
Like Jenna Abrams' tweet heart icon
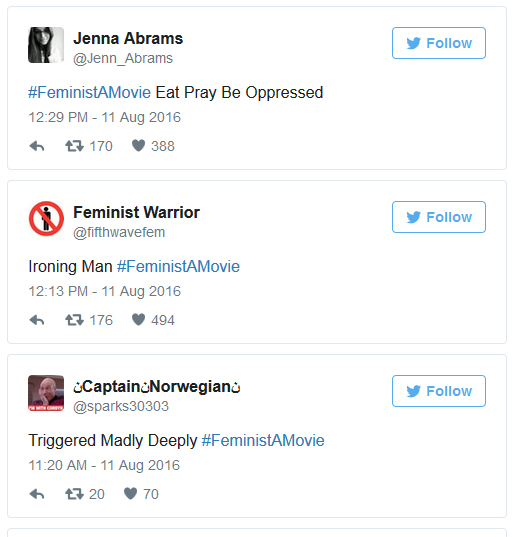click(x=138, y=146)
